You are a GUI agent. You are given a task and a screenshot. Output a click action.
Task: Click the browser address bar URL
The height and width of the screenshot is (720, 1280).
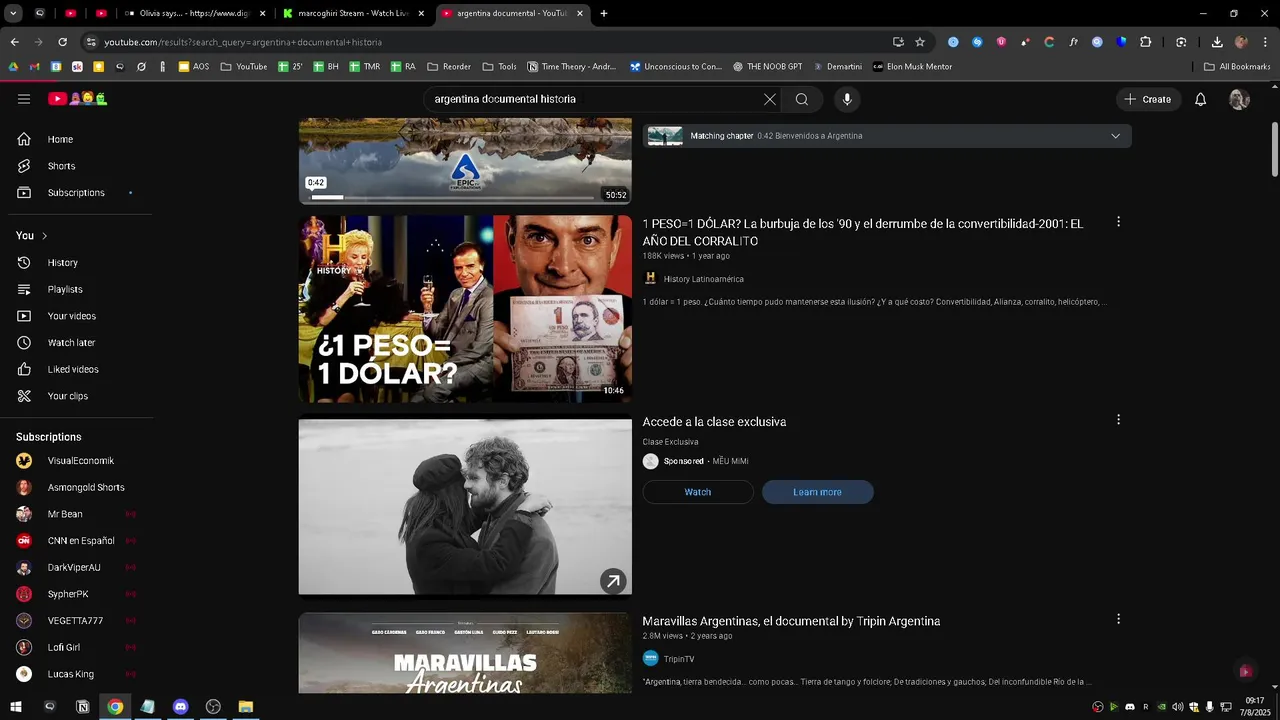coord(243,42)
